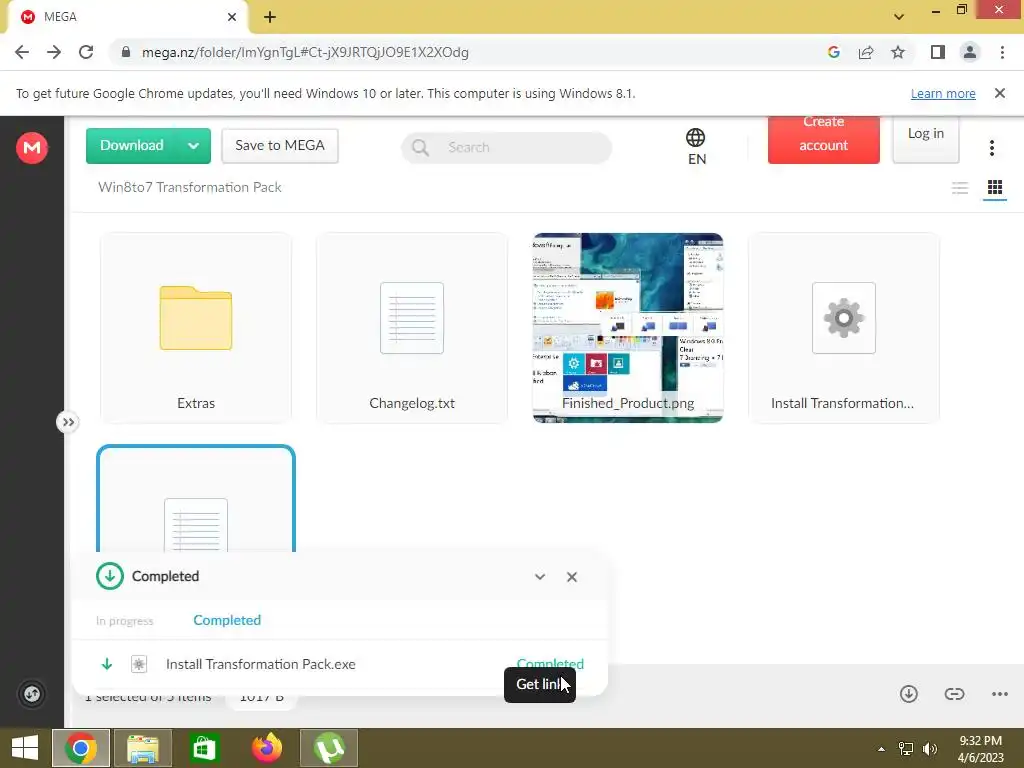Expand the sidebar with double-arrow button

67,422
